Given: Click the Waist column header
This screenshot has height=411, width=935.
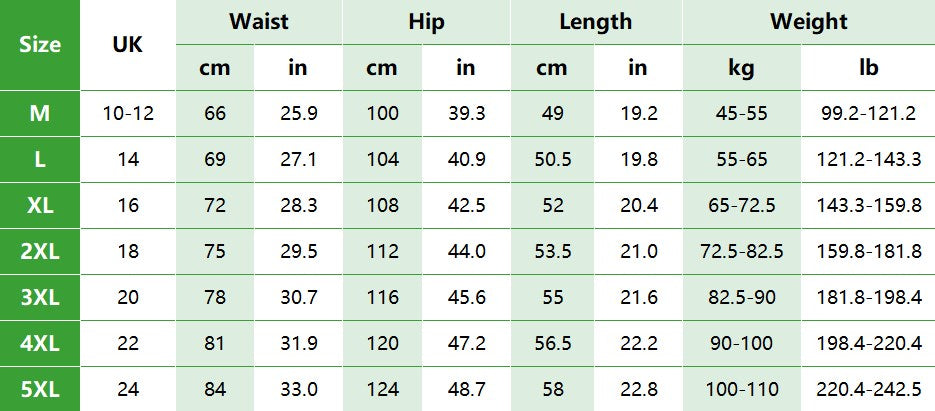Looking at the screenshot, I should (259, 22).
